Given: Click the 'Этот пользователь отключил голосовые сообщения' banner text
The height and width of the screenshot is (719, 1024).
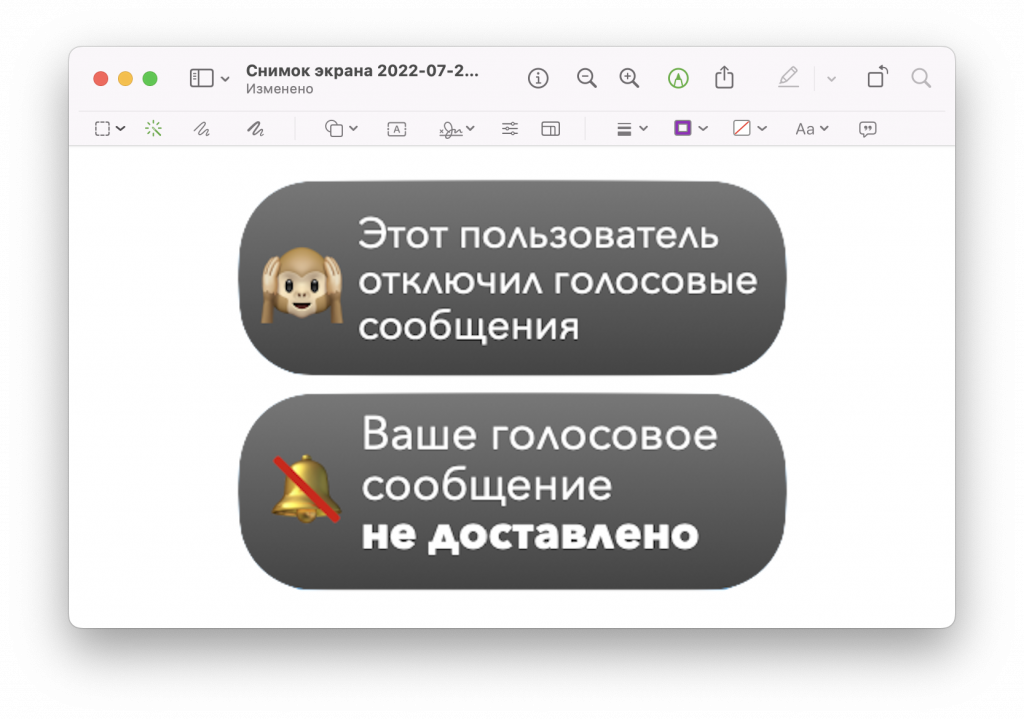Looking at the screenshot, I should point(557,280).
